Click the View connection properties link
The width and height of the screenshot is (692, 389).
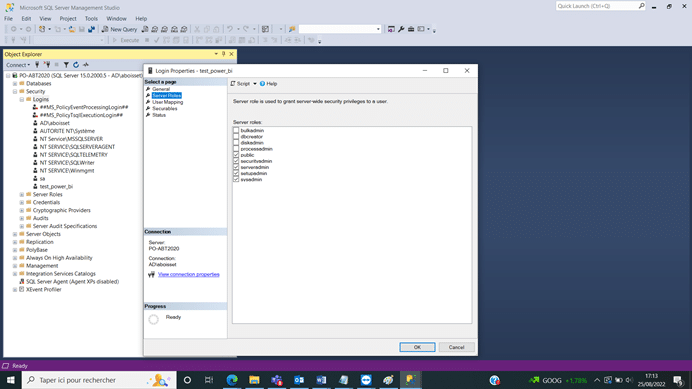point(188,274)
